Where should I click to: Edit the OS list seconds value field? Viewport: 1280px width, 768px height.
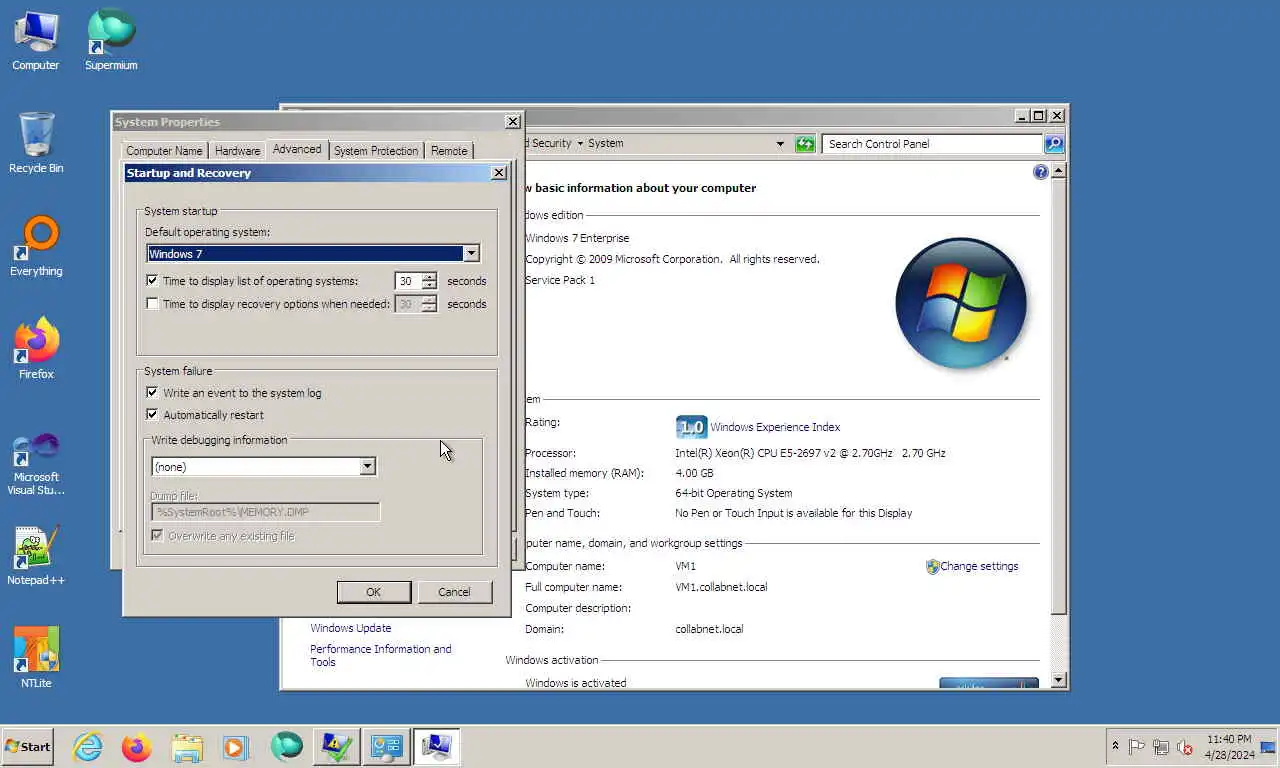point(408,281)
